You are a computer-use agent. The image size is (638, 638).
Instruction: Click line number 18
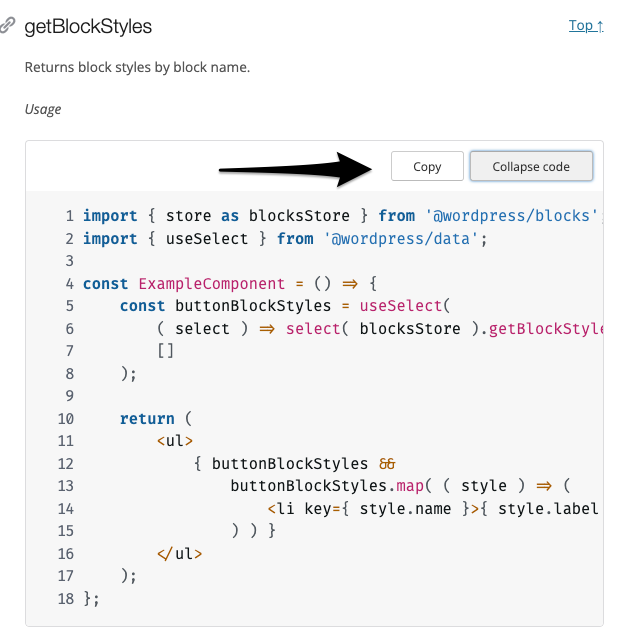coord(66,599)
